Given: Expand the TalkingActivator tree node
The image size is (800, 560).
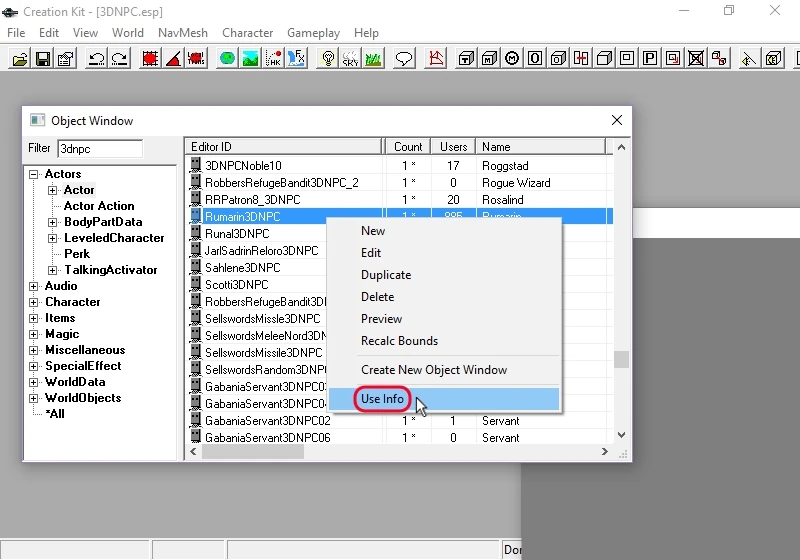Looking at the screenshot, I should [x=53, y=270].
